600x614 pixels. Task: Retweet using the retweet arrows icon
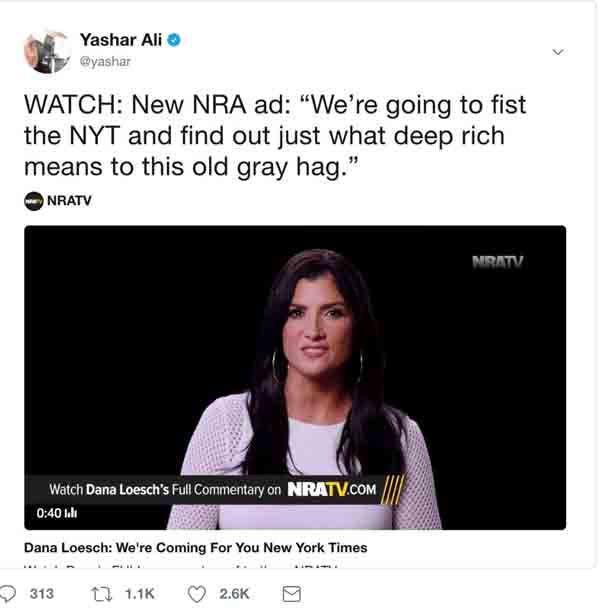coord(101,594)
